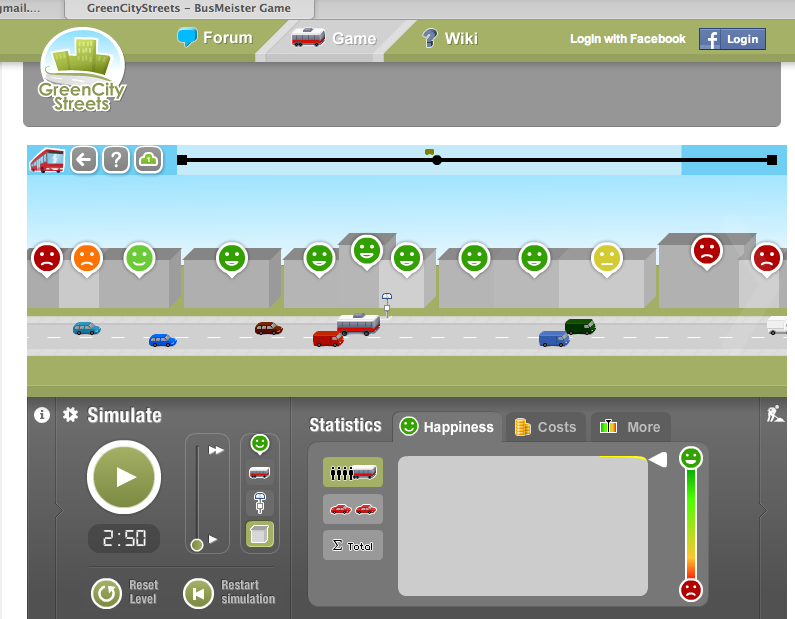The image size is (795, 619).
Task: Toggle the buildings cube display option
Action: (260, 534)
